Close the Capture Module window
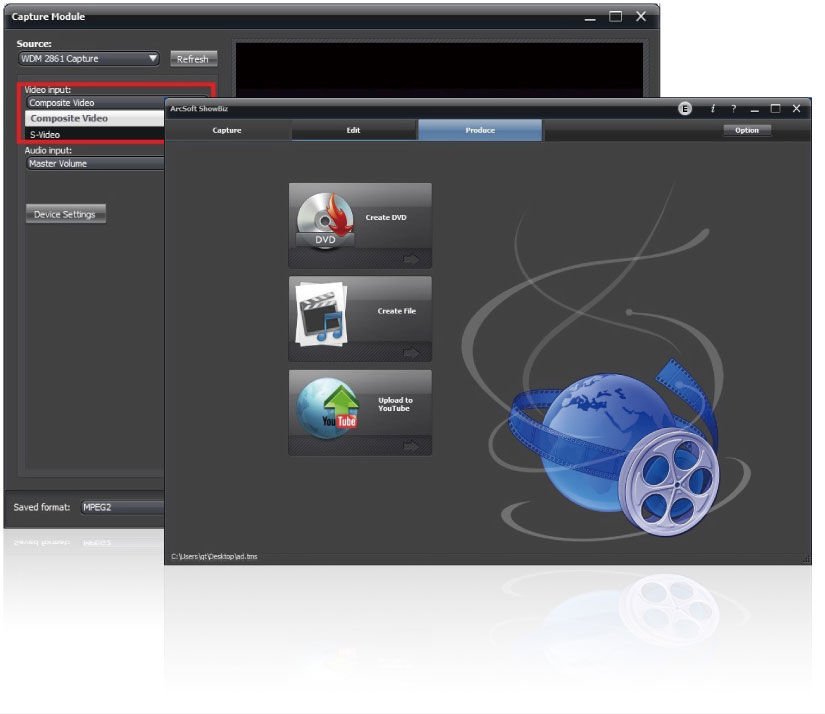The width and height of the screenshot is (825, 714). point(641,16)
